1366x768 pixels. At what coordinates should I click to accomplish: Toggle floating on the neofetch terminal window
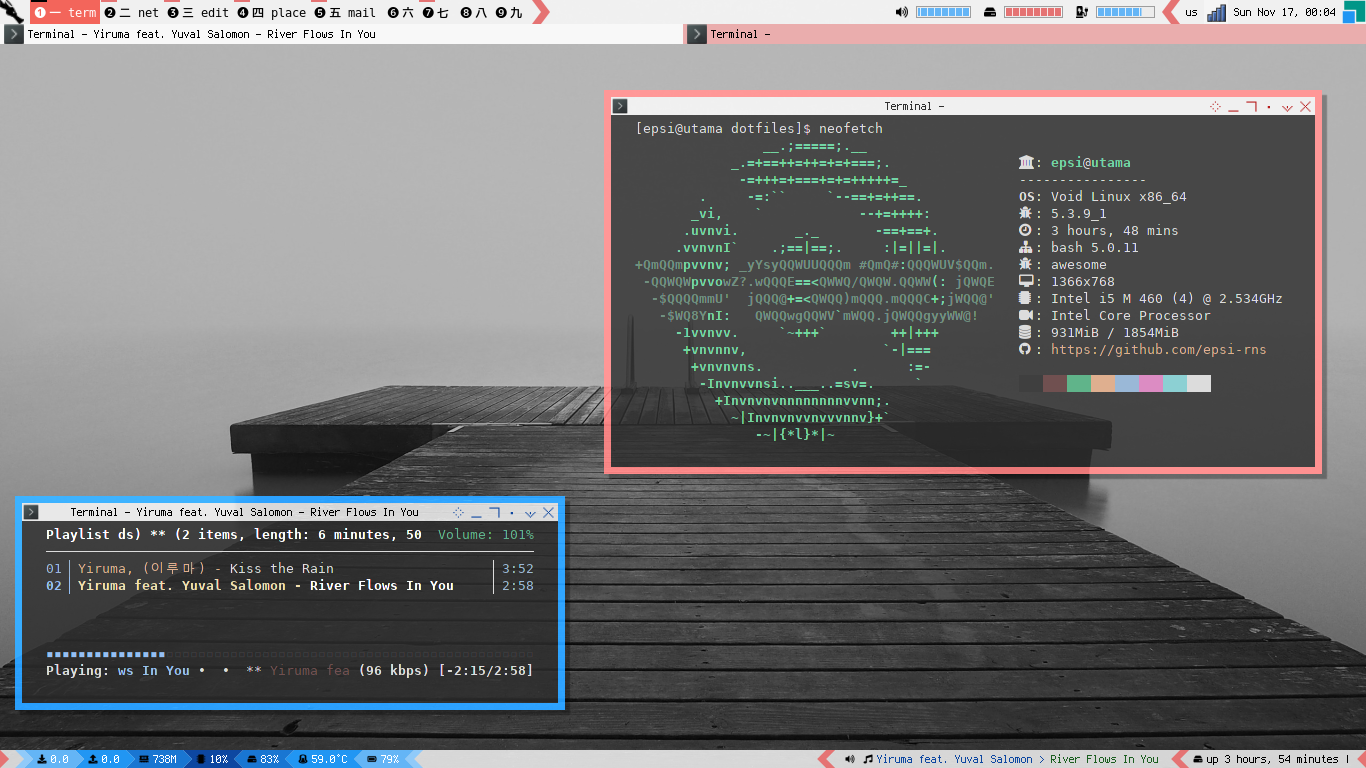click(x=1215, y=106)
